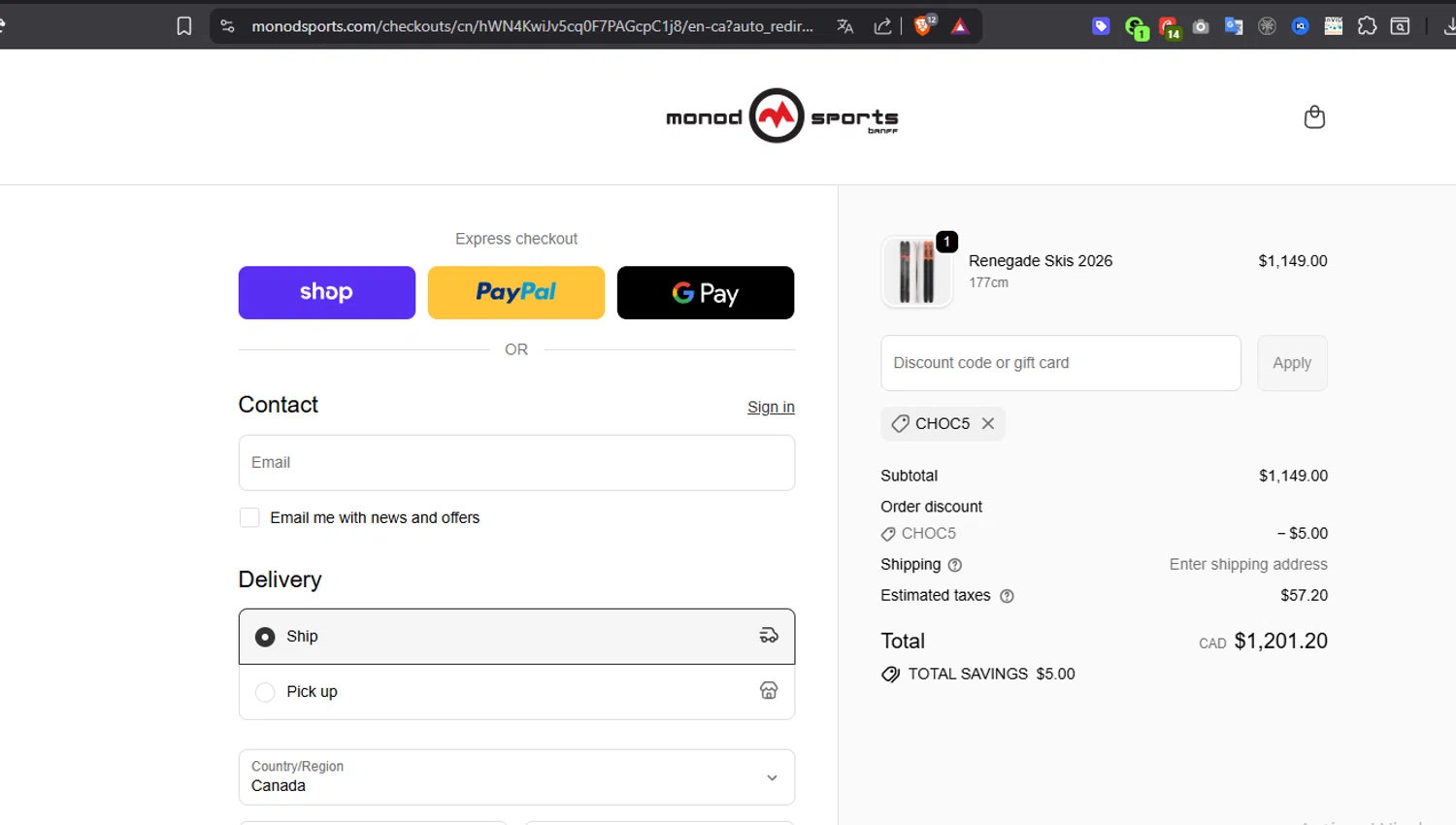The image size is (1456, 825).
Task: Open the tab search window icon
Action: click(1400, 26)
